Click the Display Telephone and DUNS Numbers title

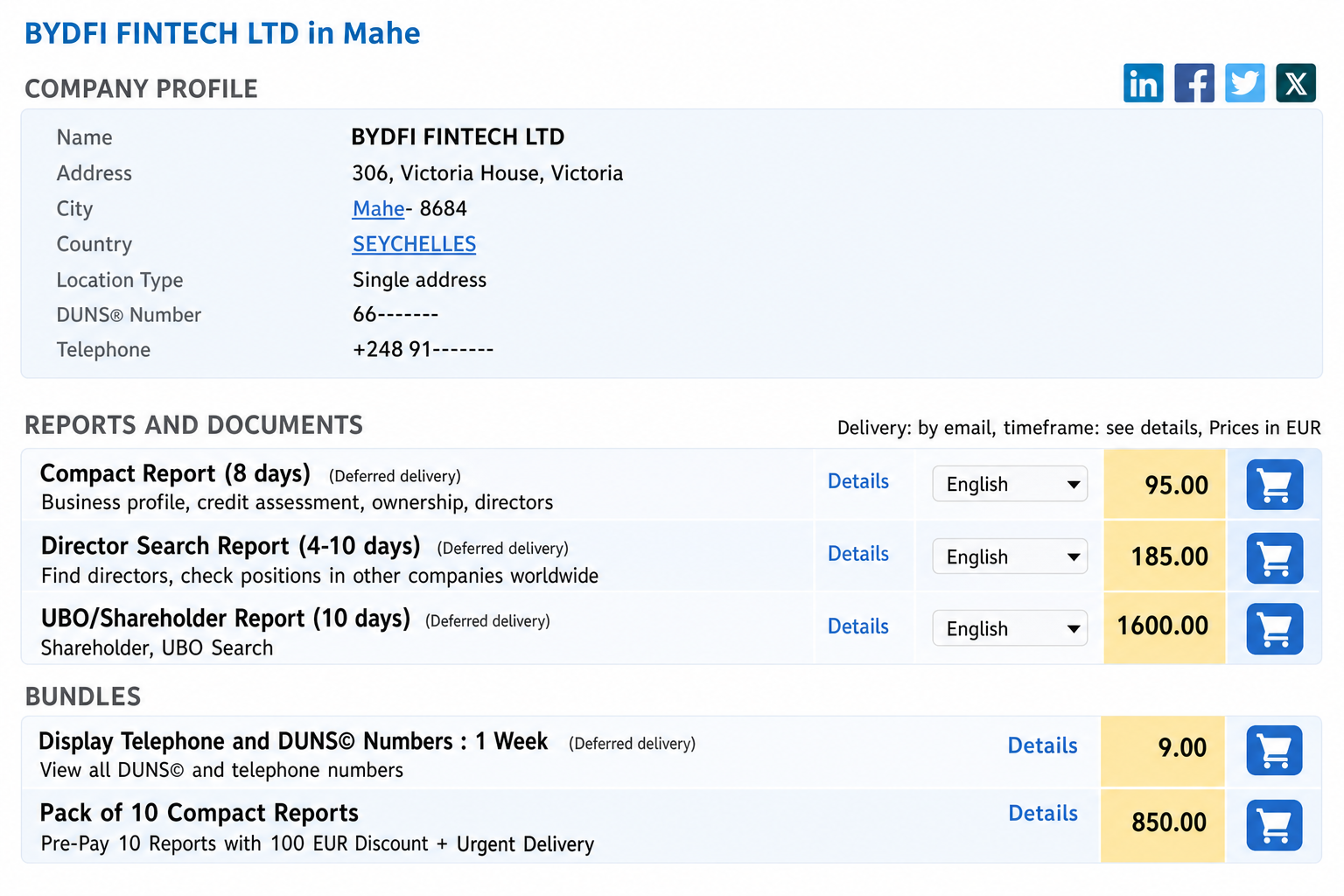click(x=293, y=741)
